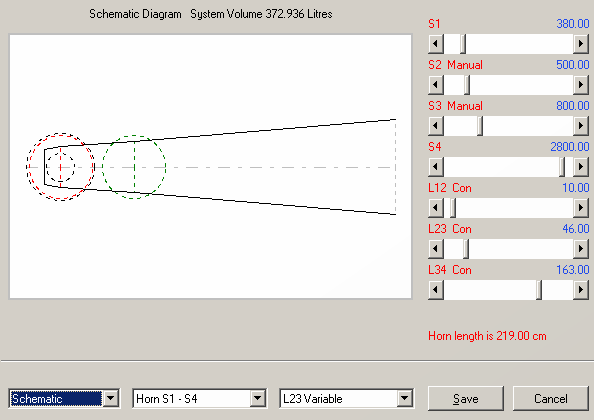594x420 pixels.
Task: Click the L34 Con slider thumb
Action: point(539,290)
